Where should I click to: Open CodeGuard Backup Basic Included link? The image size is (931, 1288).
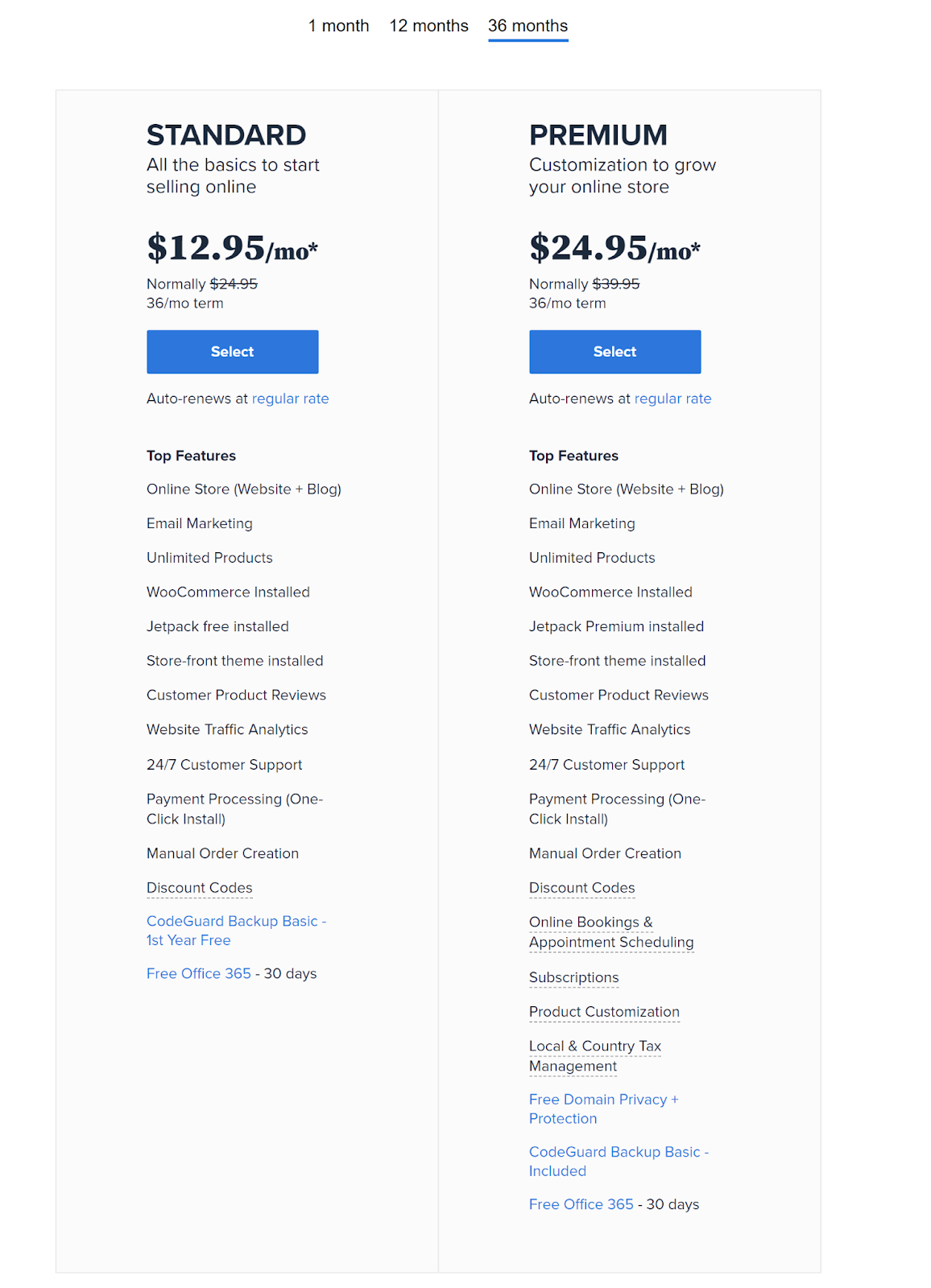point(618,1161)
